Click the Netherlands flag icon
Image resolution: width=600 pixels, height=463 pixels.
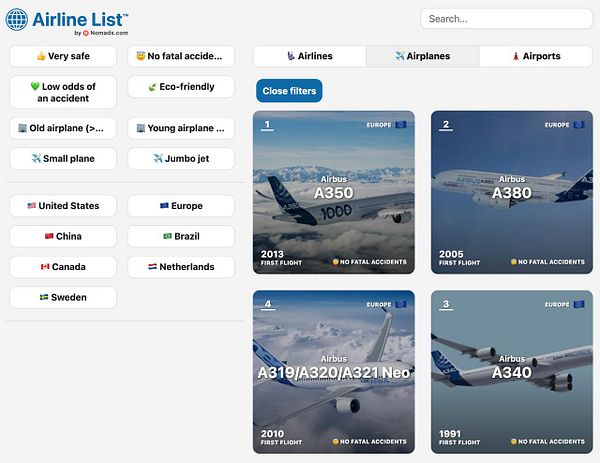[x=152, y=267]
